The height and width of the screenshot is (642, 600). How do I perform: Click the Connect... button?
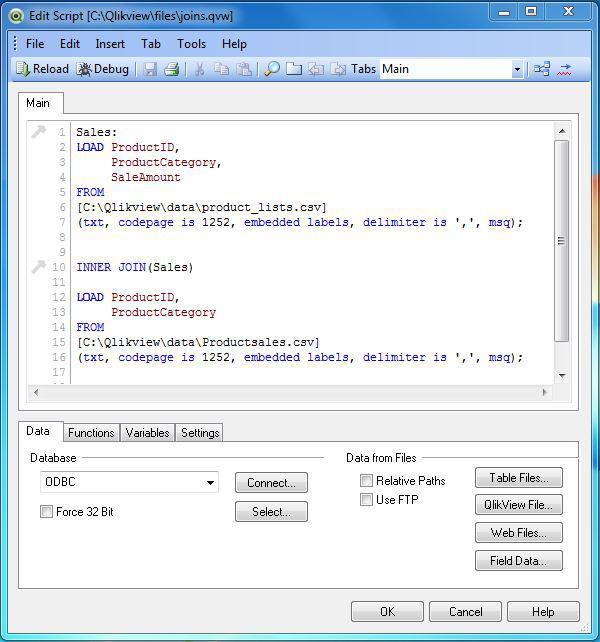click(271, 483)
